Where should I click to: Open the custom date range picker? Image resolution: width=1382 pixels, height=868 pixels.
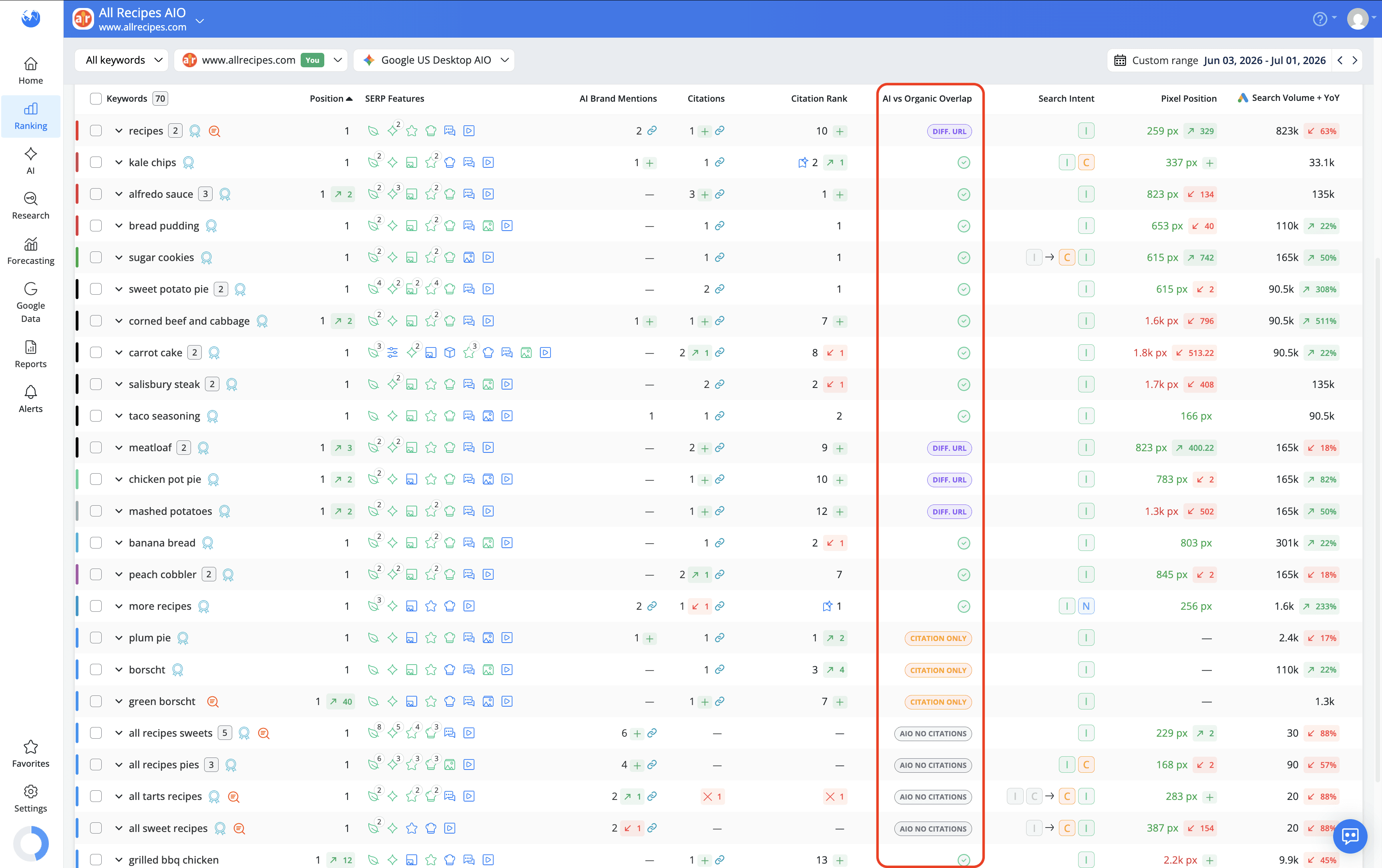pyautogui.click(x=1220, y=60)
